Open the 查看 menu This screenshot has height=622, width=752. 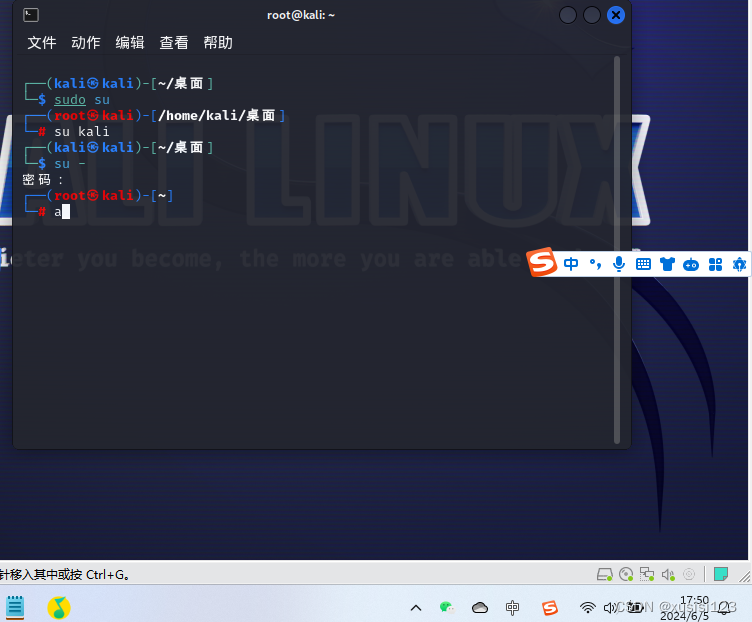(174, 43)
